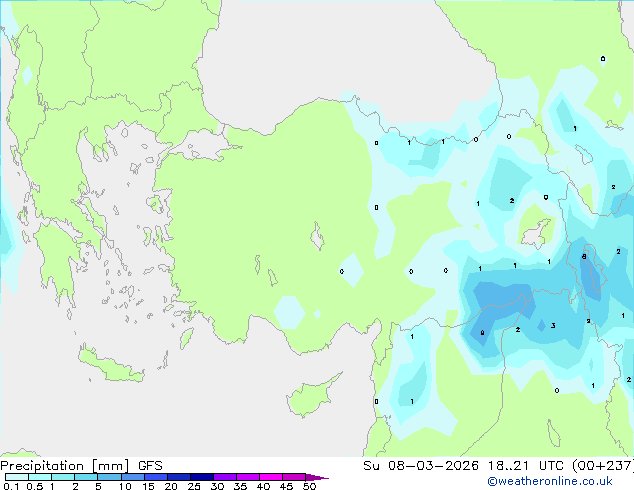
Task: Click the "0.5" legend scale value
Action: pos(35,486)
